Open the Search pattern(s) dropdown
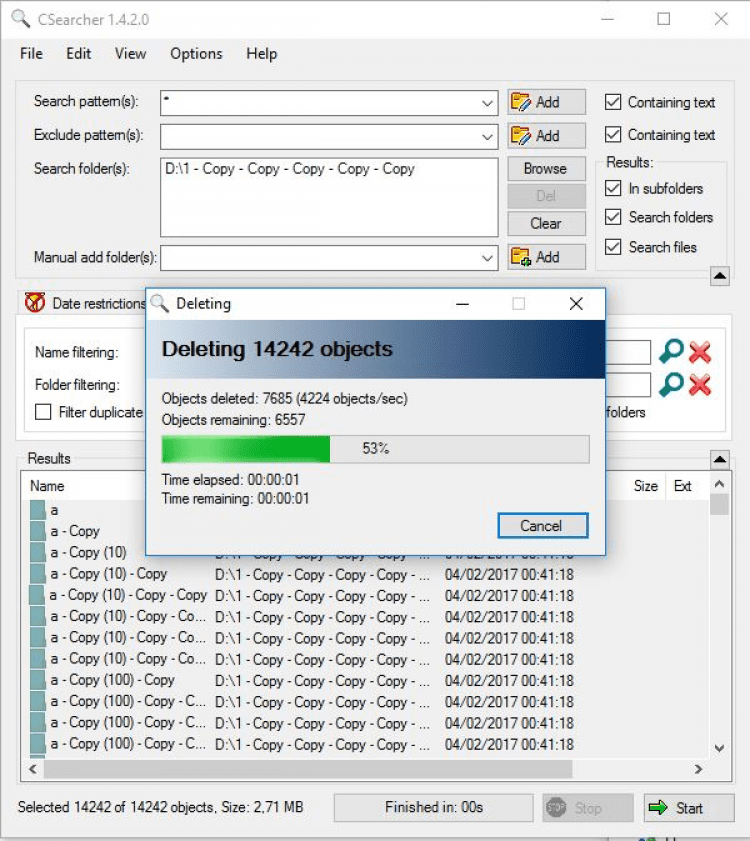 (487, 102)
